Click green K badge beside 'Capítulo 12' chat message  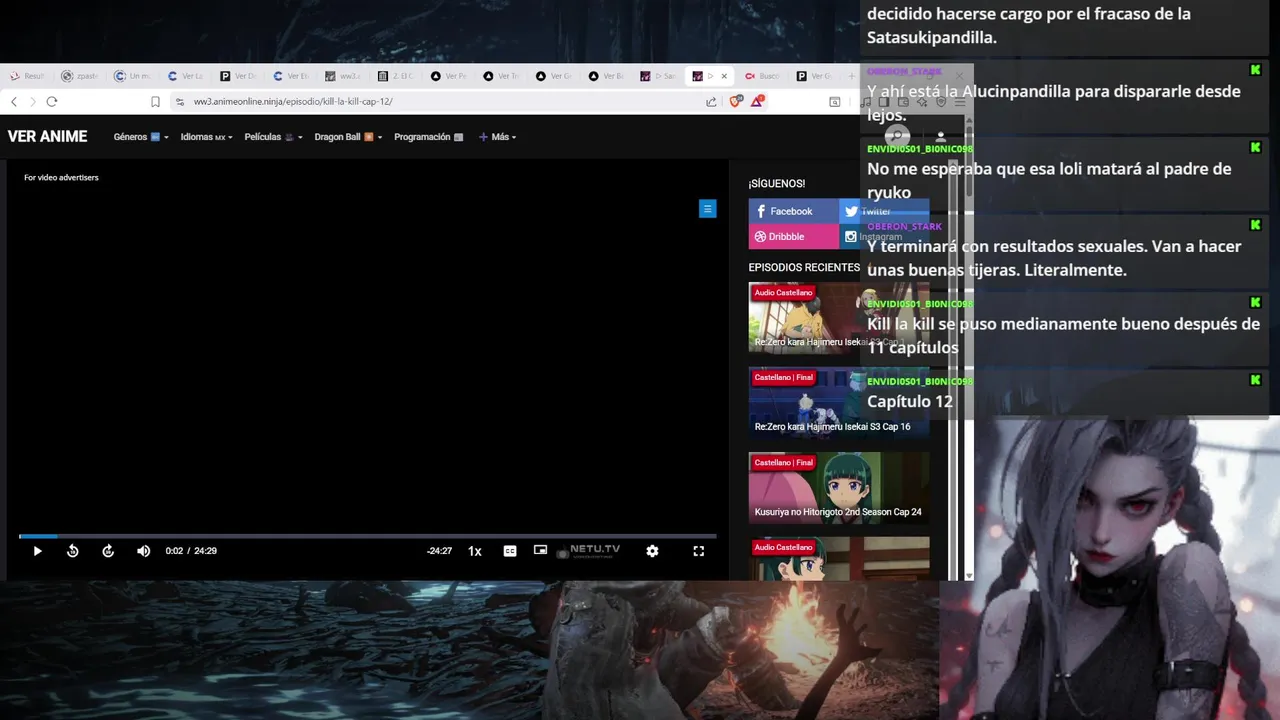click(x=1255, y=380)
